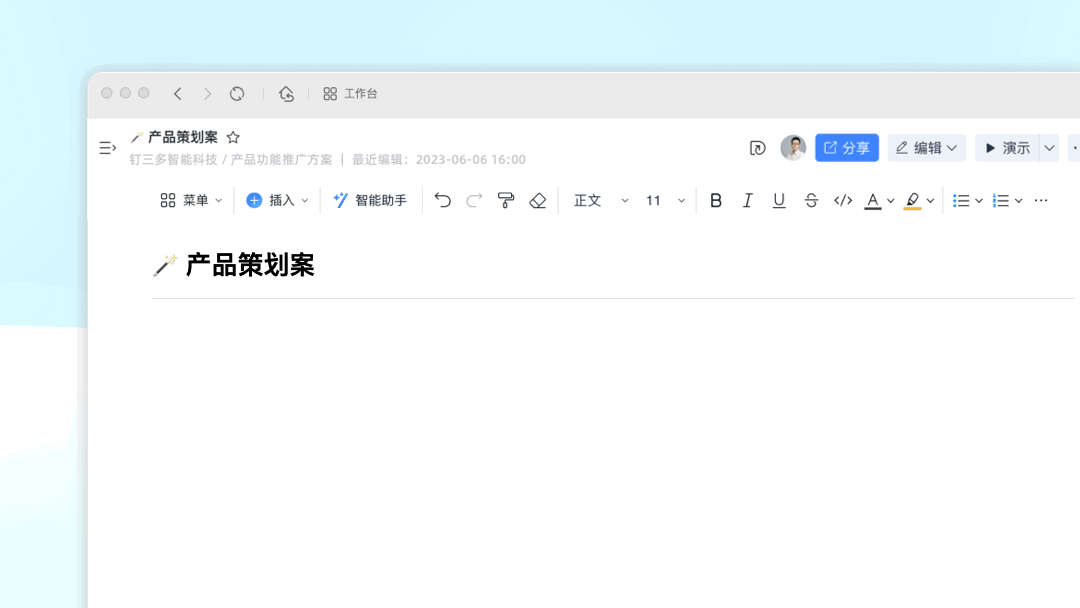Image resolution: width=1080 pixels, height=608 pixels.
Task: Click the document title in header
Action: pyautogui.click(x=183, y=137)
